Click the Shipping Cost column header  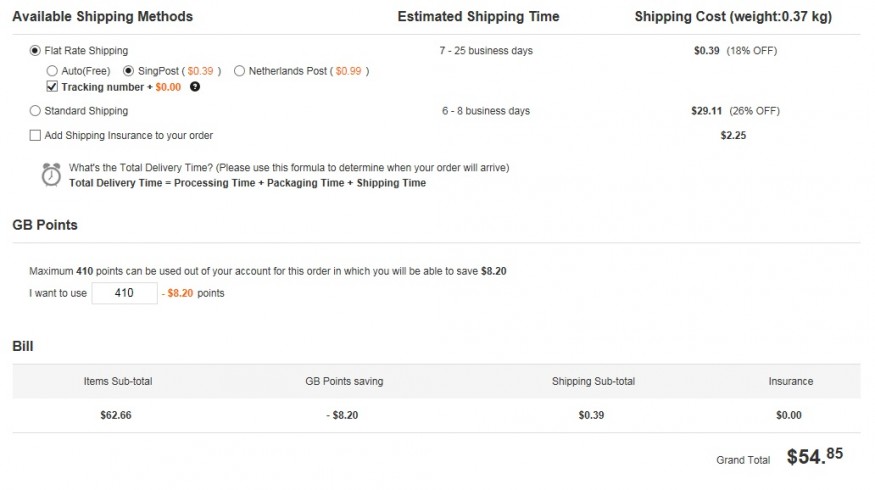[x=733, y=17]
